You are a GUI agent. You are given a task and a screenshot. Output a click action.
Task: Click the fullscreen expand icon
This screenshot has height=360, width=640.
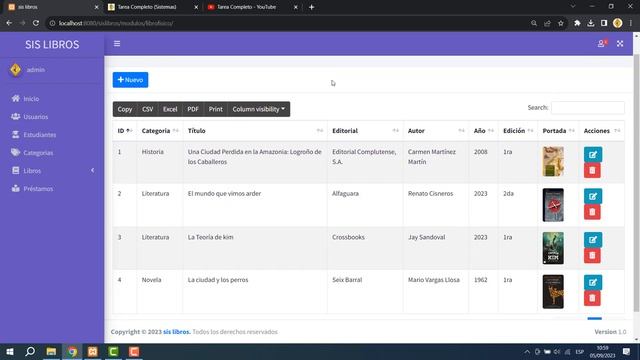pos(620,44)
